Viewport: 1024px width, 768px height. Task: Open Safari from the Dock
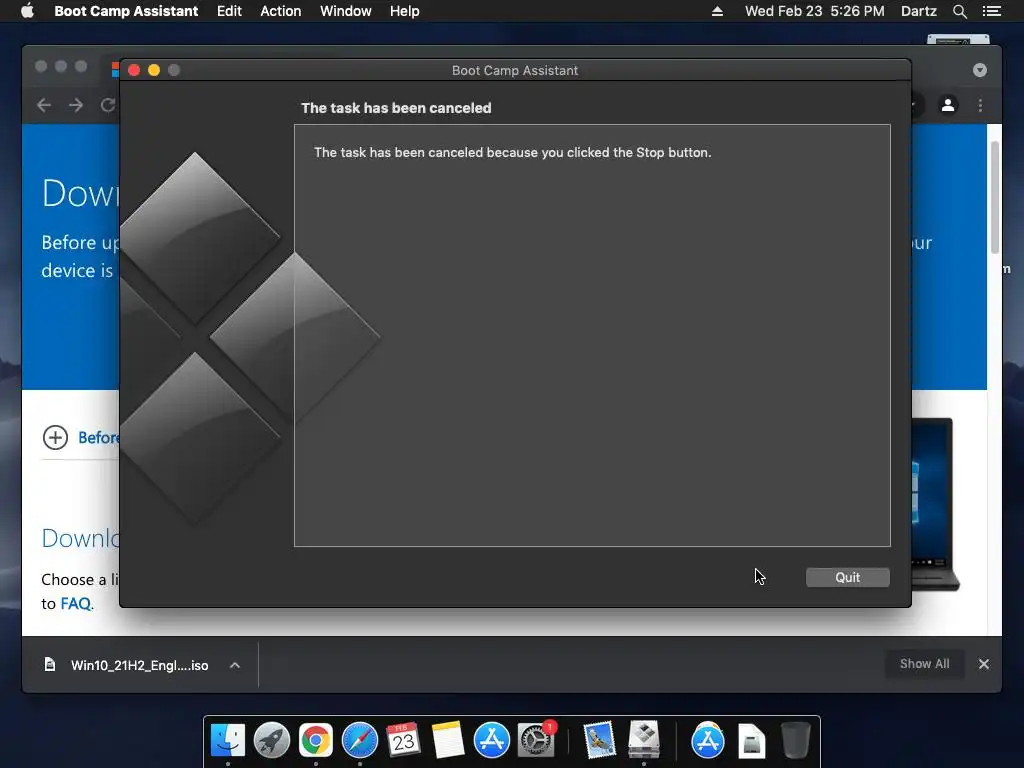click(x=360, y=741)
